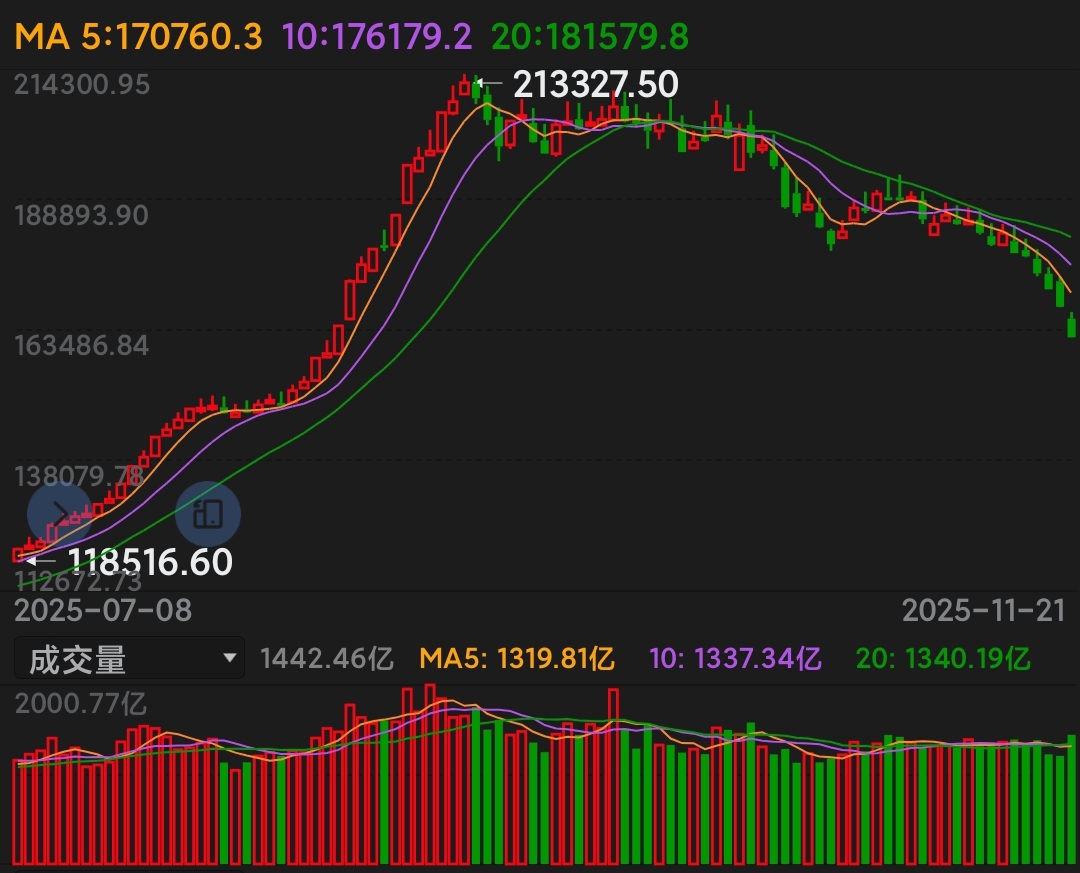Tap the volume 20: 1340.19亿 label
1080x873 pixels.
[x=944, y=659]
